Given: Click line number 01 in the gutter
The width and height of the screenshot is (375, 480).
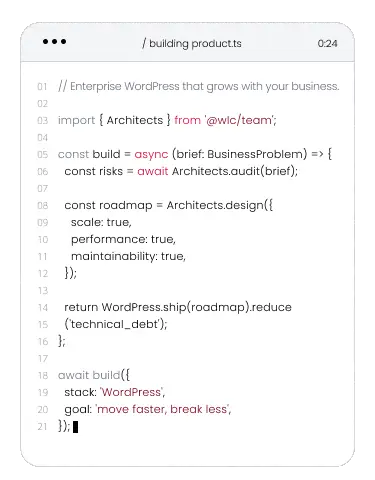Looking at the screenshot, I should (x=42, y=87).
